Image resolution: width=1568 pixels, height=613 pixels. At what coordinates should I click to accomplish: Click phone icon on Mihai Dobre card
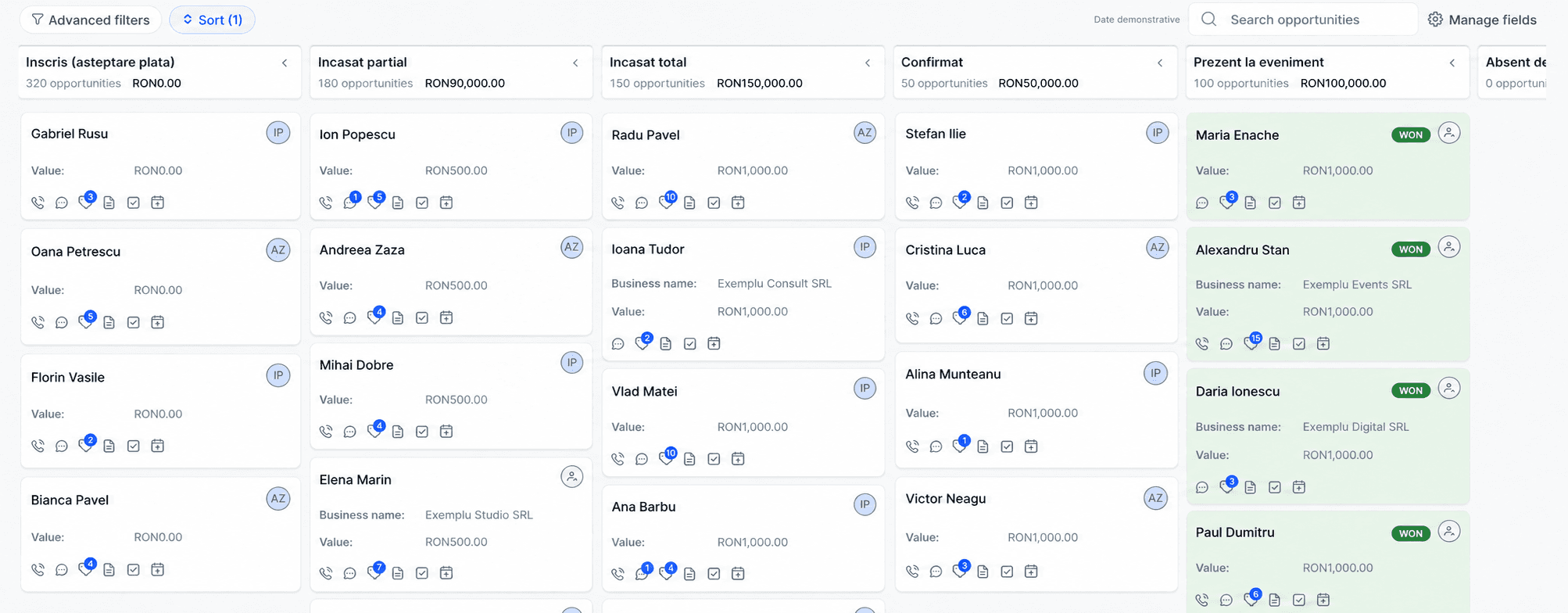pos(326,432)
